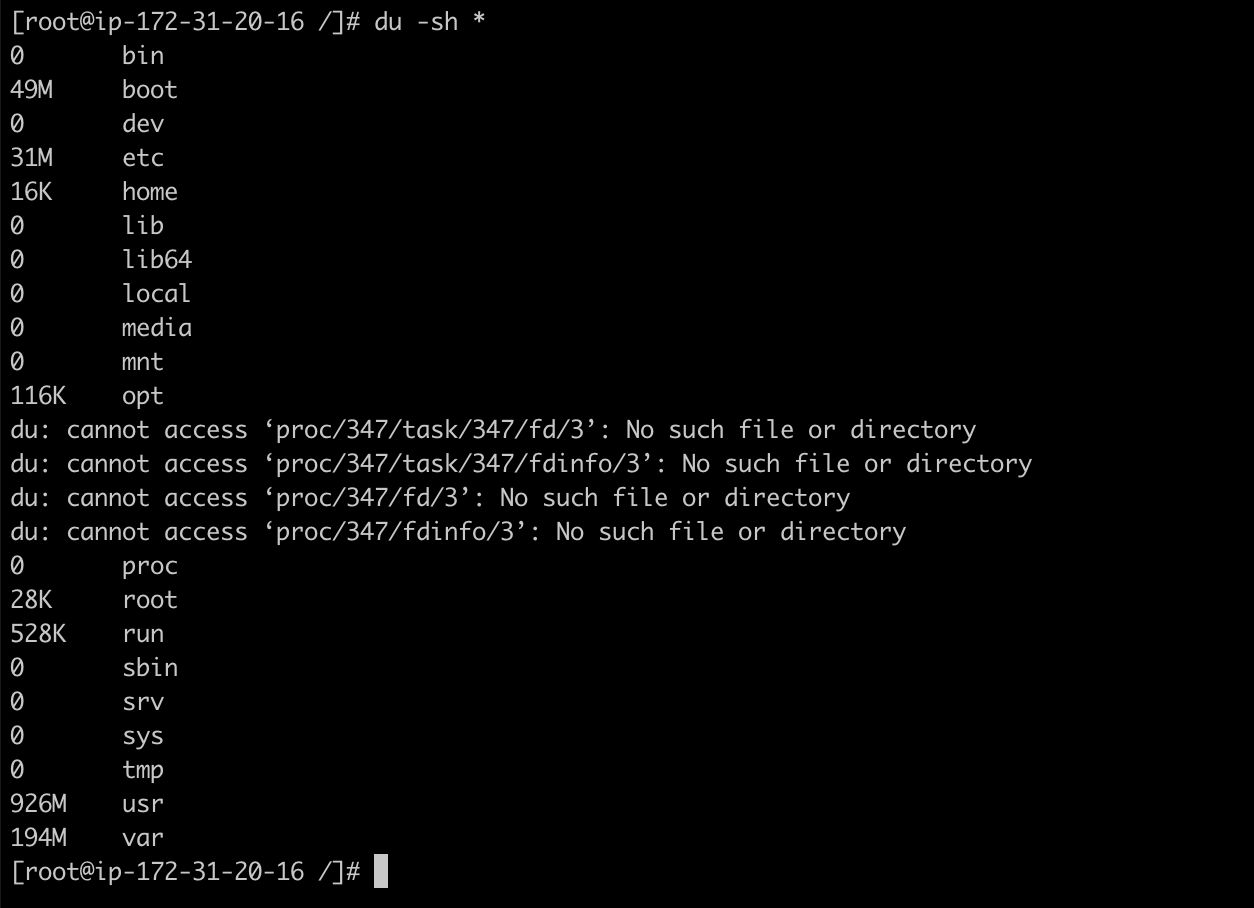The image size is (1254, 908).
Task: Click the terminal cursor block at prompt
Action: (x=381, y=871)
